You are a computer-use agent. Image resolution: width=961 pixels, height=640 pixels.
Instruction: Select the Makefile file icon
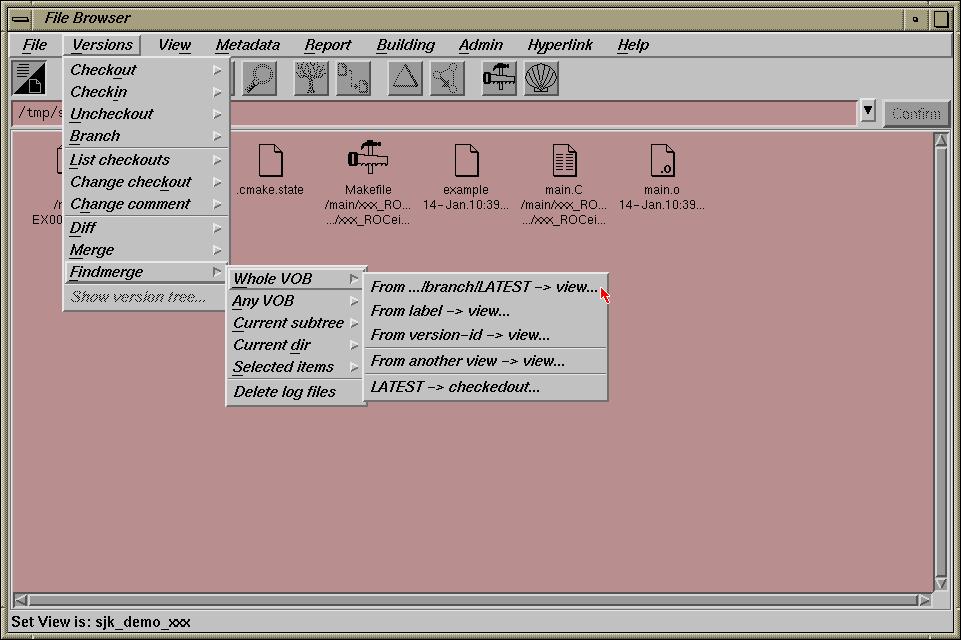click(367, 160)
